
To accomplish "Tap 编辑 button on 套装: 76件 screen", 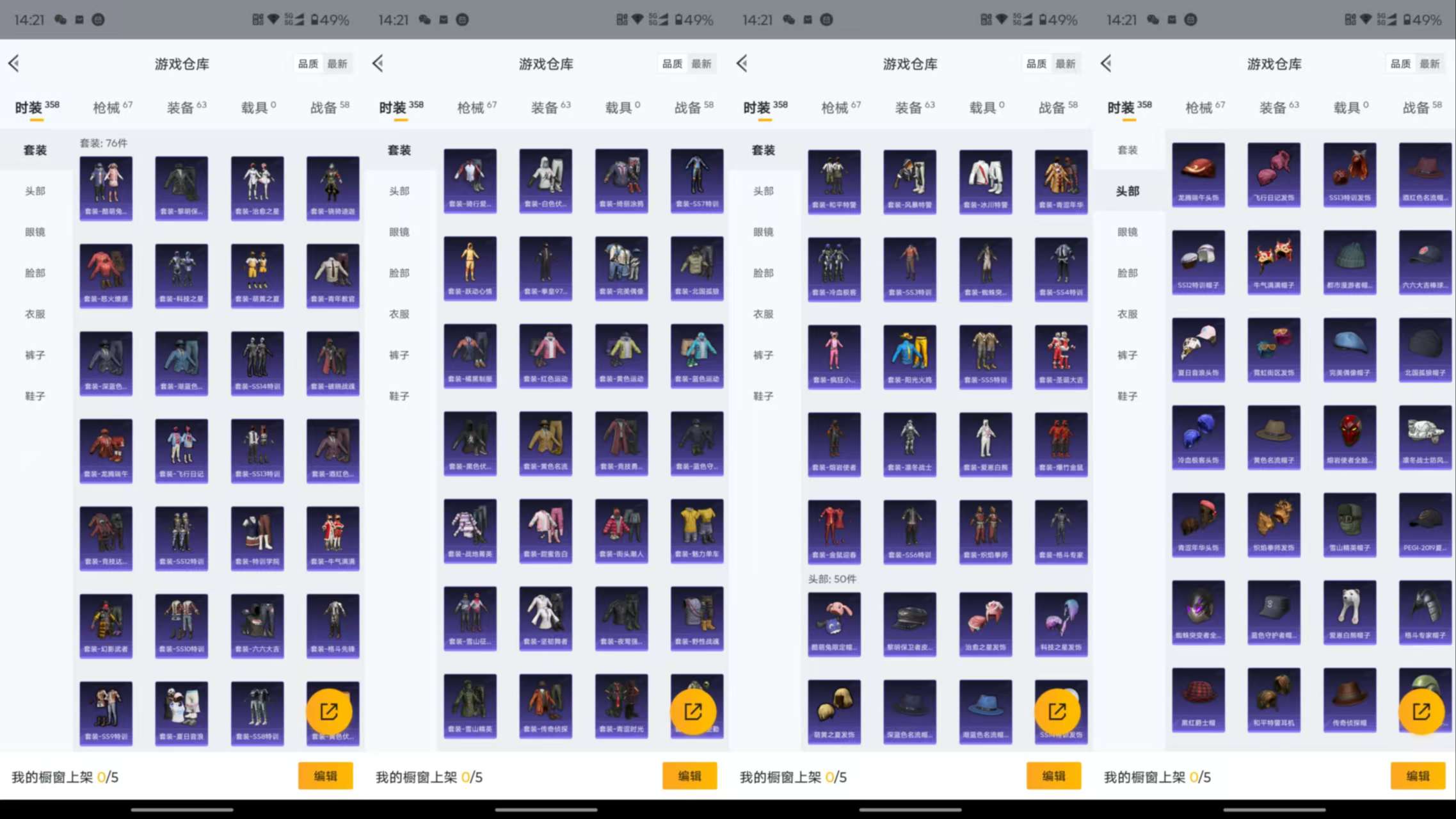I will click(x=325, y=776).
